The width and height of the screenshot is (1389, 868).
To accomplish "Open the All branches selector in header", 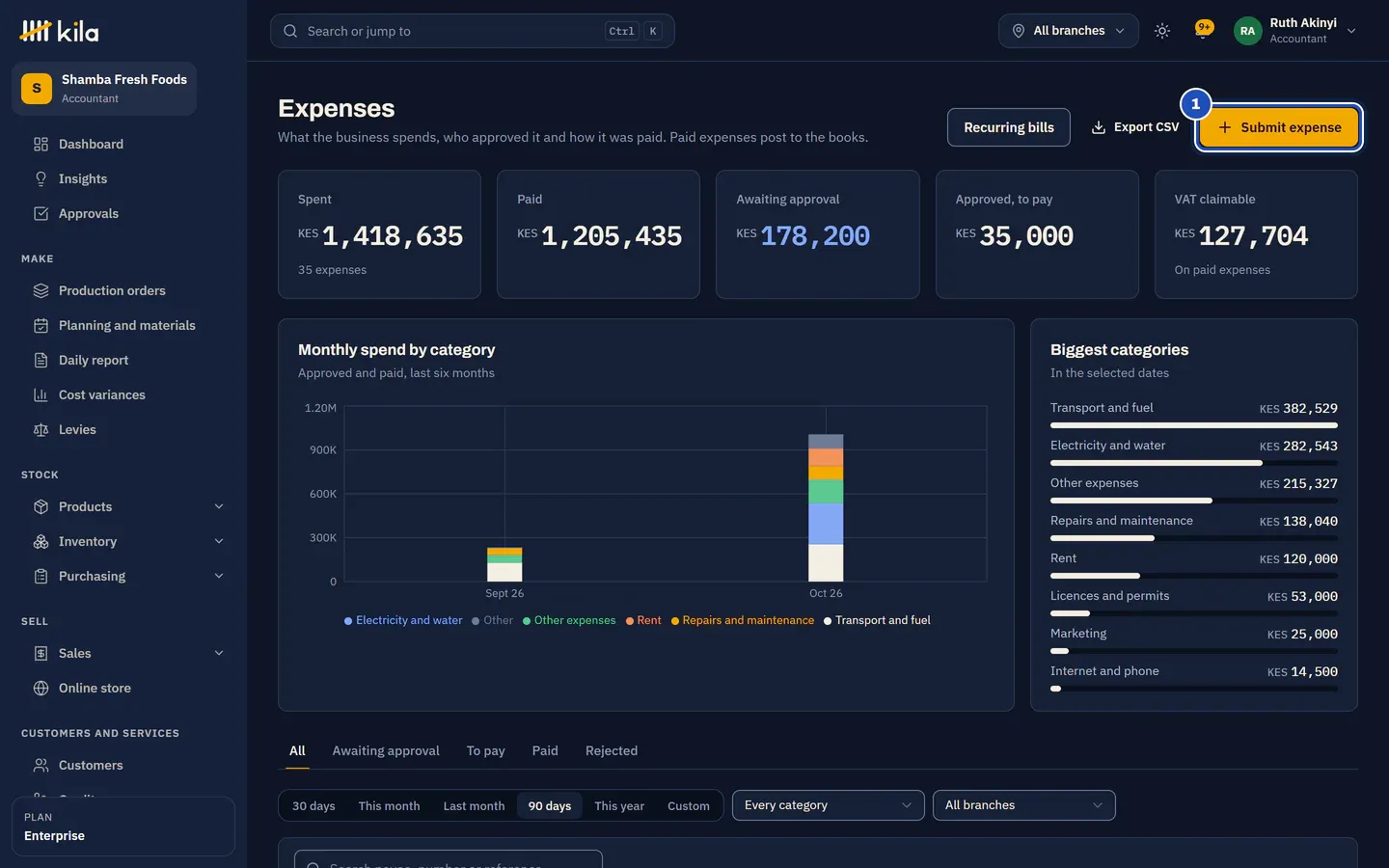I will 1069,31.
